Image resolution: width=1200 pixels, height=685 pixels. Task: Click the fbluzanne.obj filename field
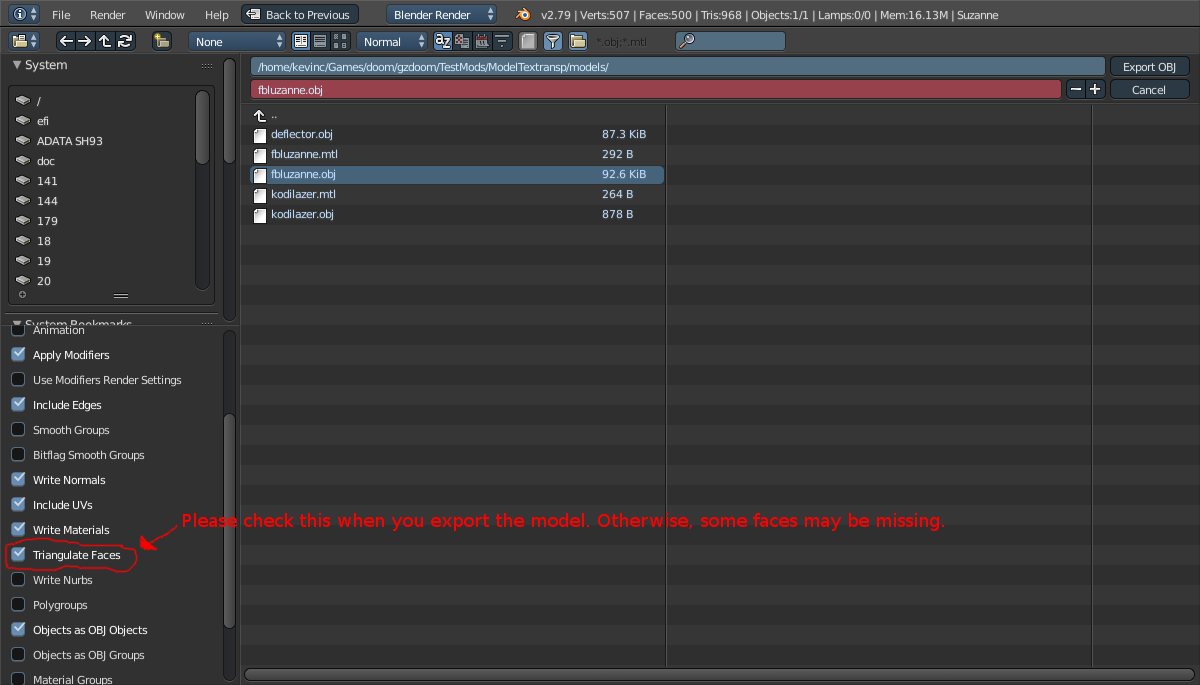[x=656, y=89]
